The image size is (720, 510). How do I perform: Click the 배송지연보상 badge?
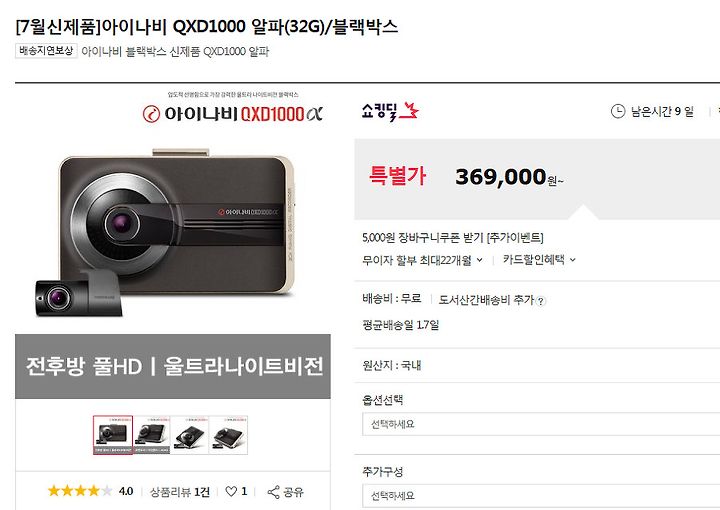(x=46, y=51)
